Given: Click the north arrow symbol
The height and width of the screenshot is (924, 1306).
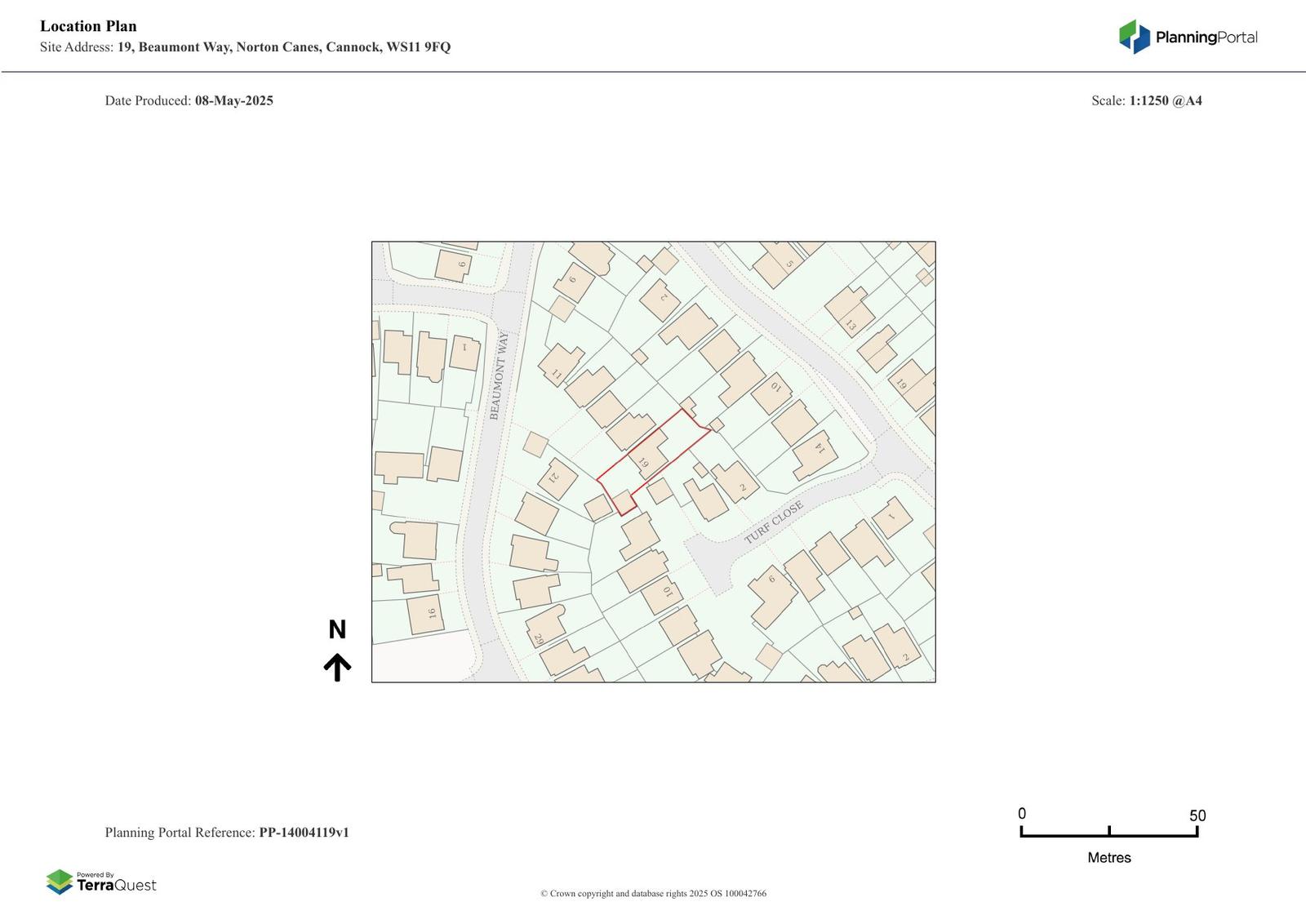Looking at the screenshot, I should click(337, 667).
